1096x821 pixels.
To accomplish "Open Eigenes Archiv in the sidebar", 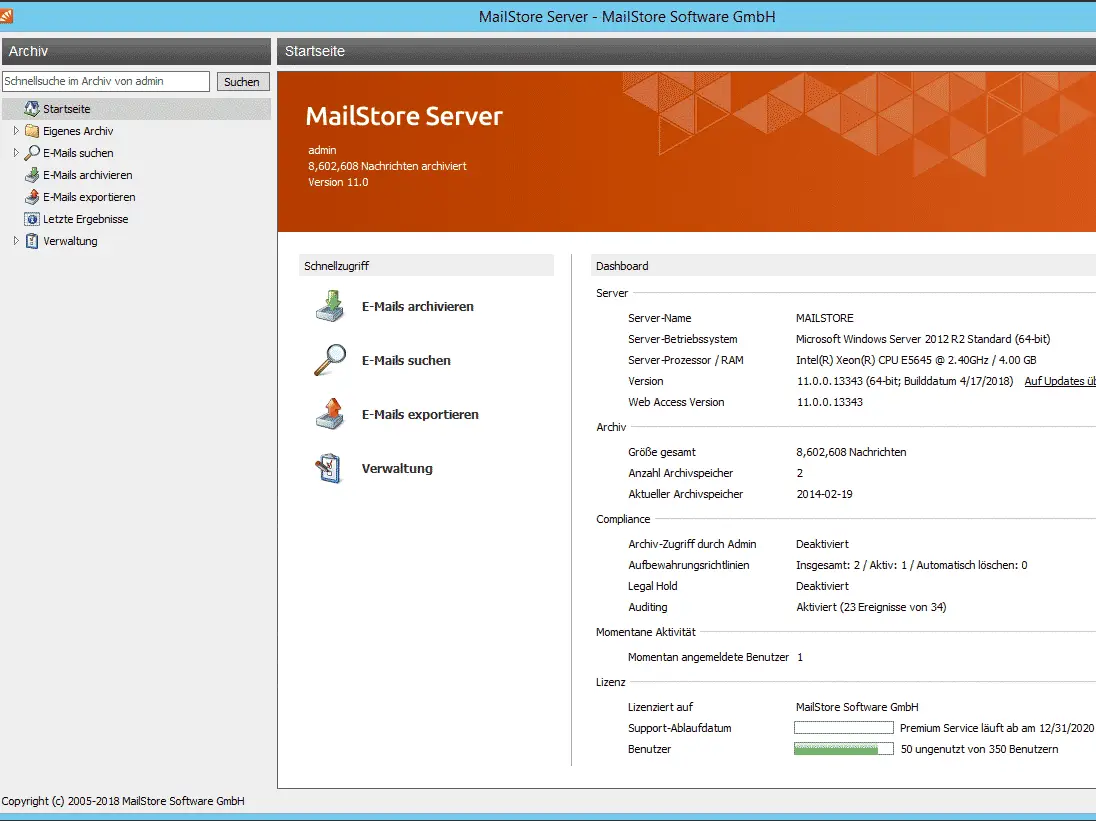I will tap(78, 131).
